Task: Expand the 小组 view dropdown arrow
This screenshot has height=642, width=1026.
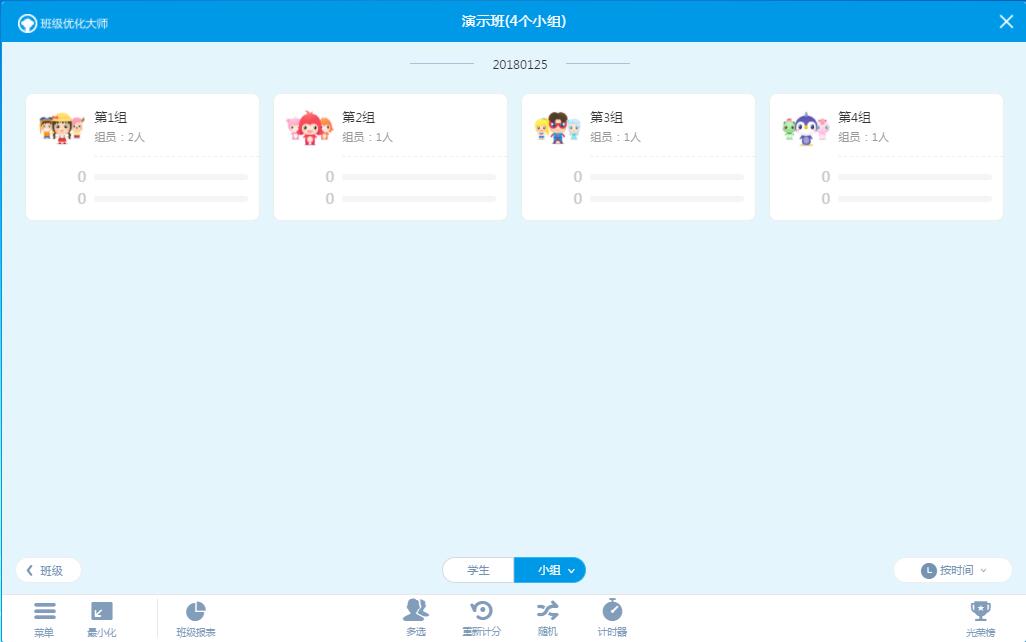Action: click(571, 570)
